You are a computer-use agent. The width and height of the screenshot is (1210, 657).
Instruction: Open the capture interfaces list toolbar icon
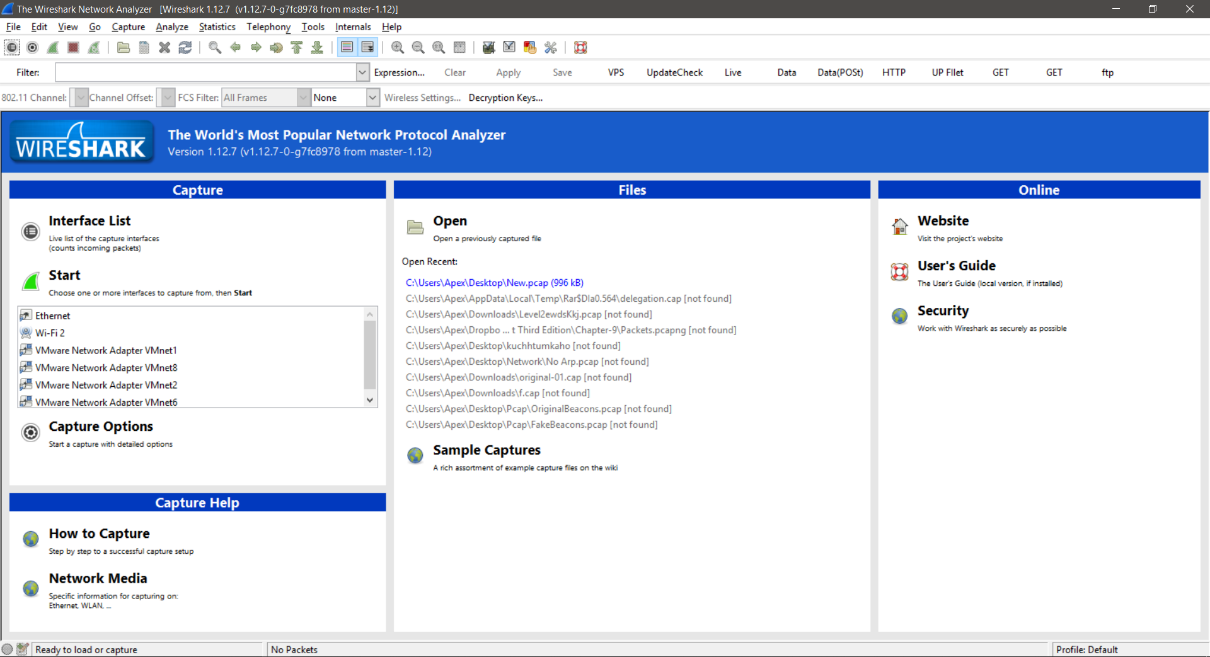tap(12, 47)
